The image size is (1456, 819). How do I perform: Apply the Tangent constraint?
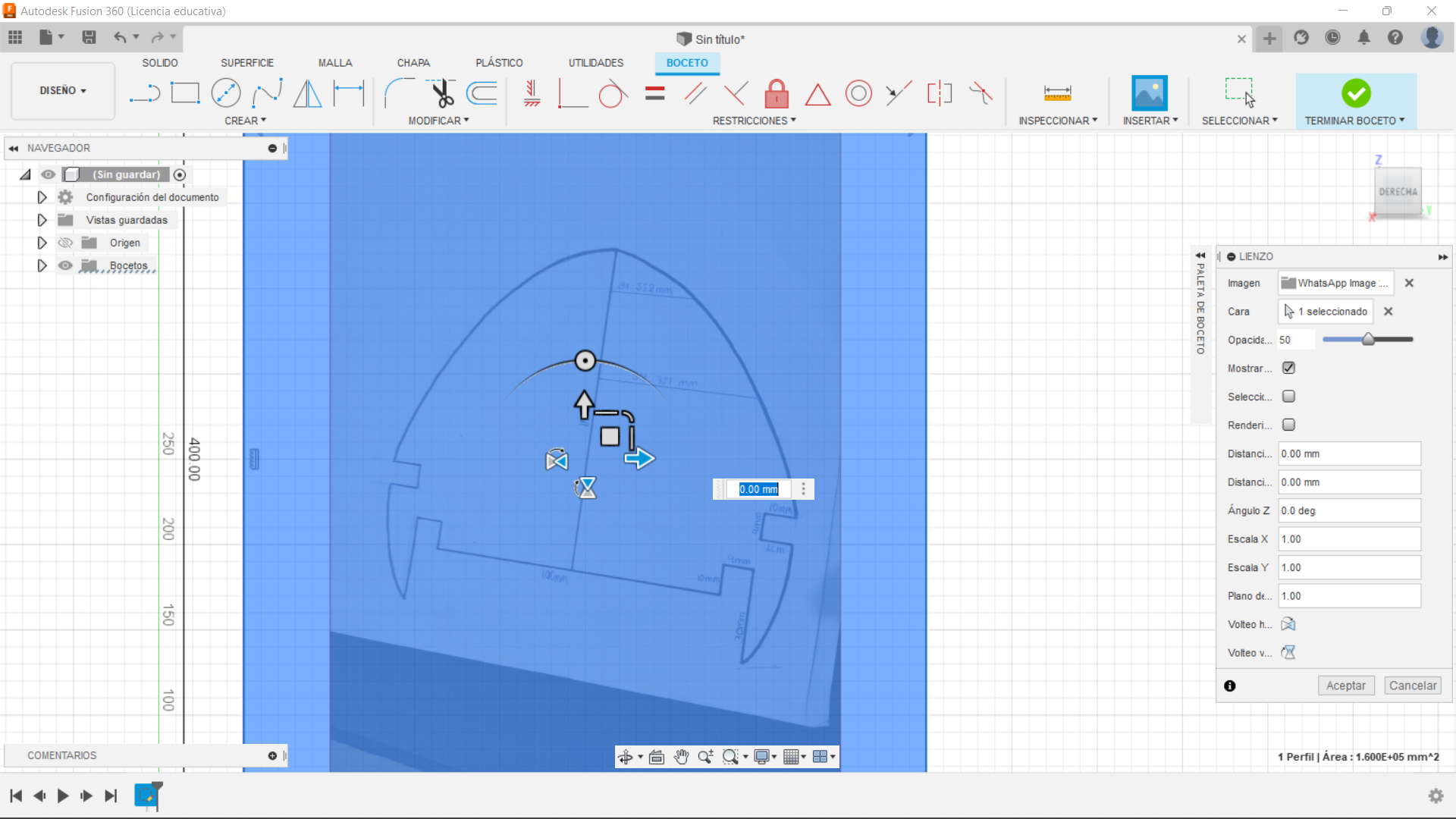point(613,94)
